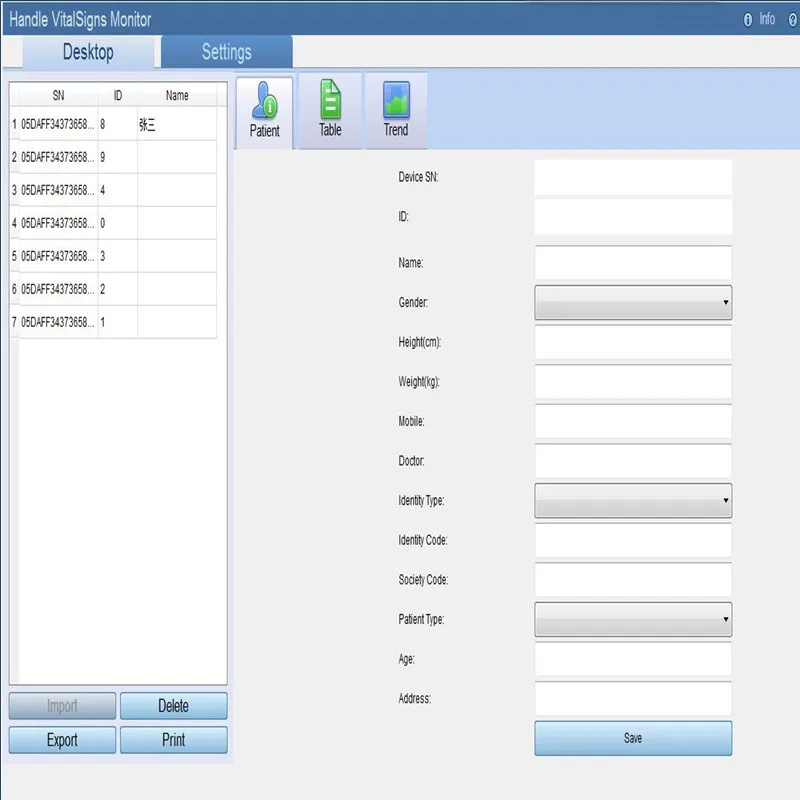Click the ID column header in list
The image size is (800, 800).
coord(117,95)
